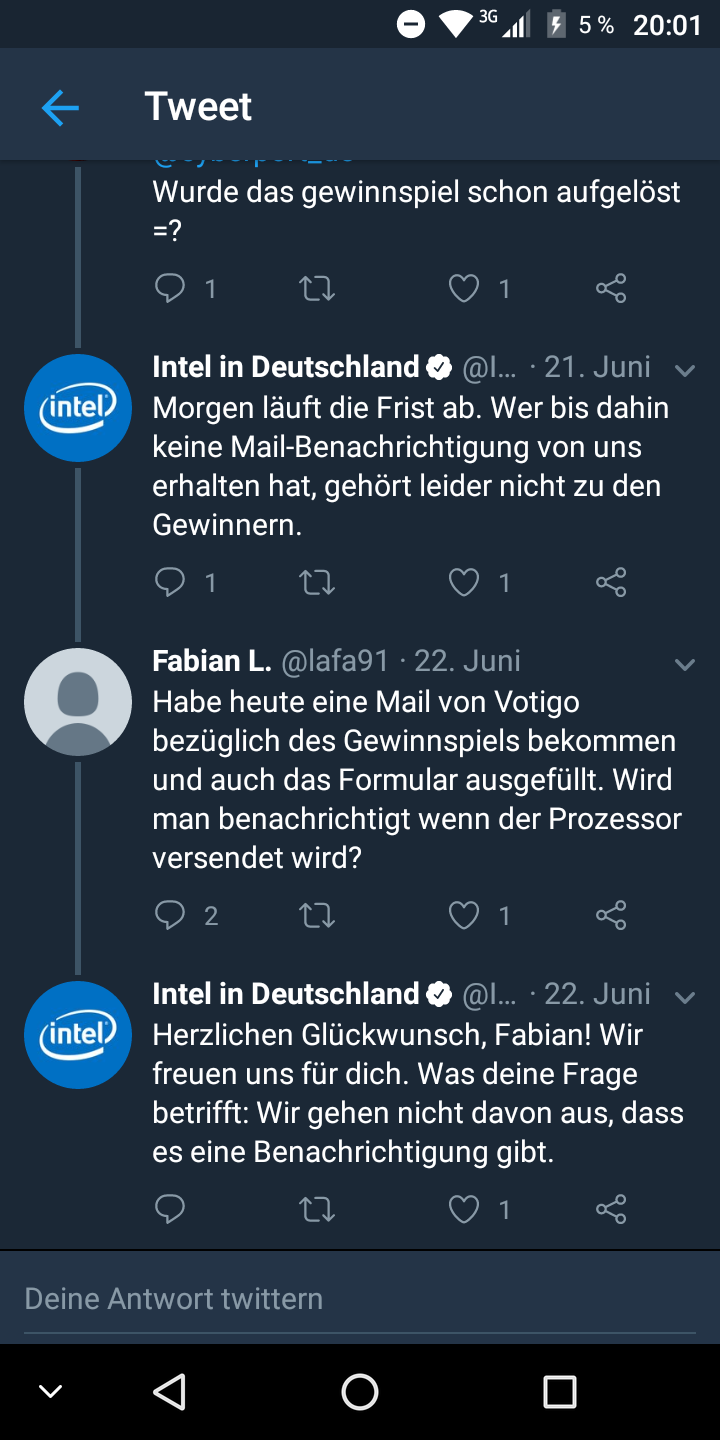Reply to the Herzlichen Glückwunsch tweet
Image resolution: width=720 pixels, height=1440 pixels.
[171, 1210]
